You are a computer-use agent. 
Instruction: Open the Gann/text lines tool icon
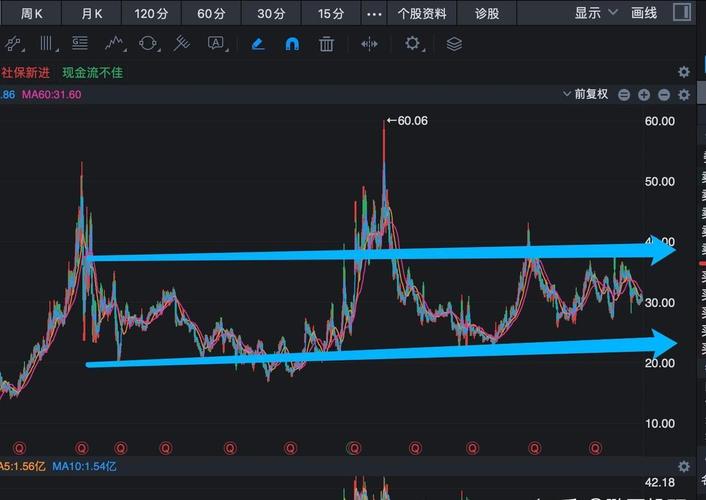pyautogui.click(x=80, y=44)
